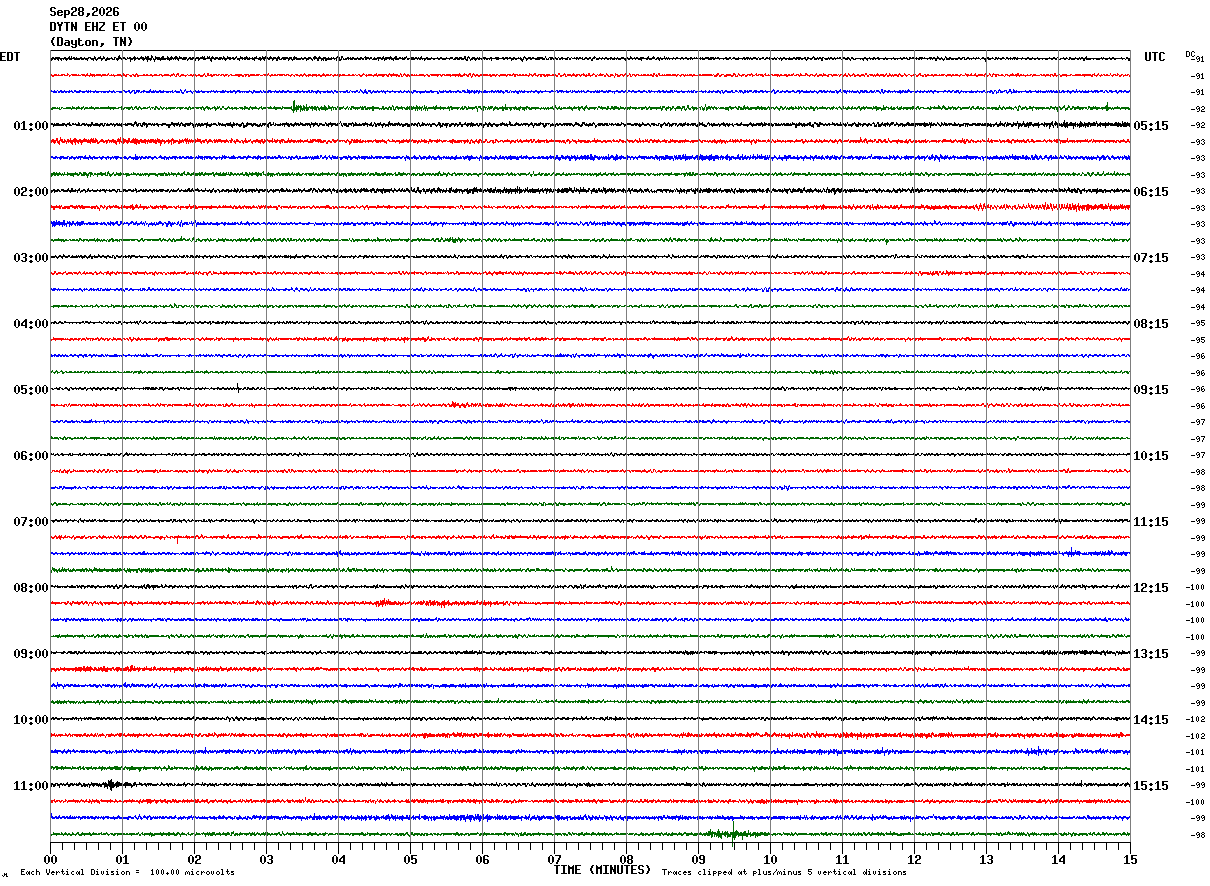The width and height of the screenshot is (1210, 886).
Task: Select the 11:00 EDT row label
Action: click(31, 786)
